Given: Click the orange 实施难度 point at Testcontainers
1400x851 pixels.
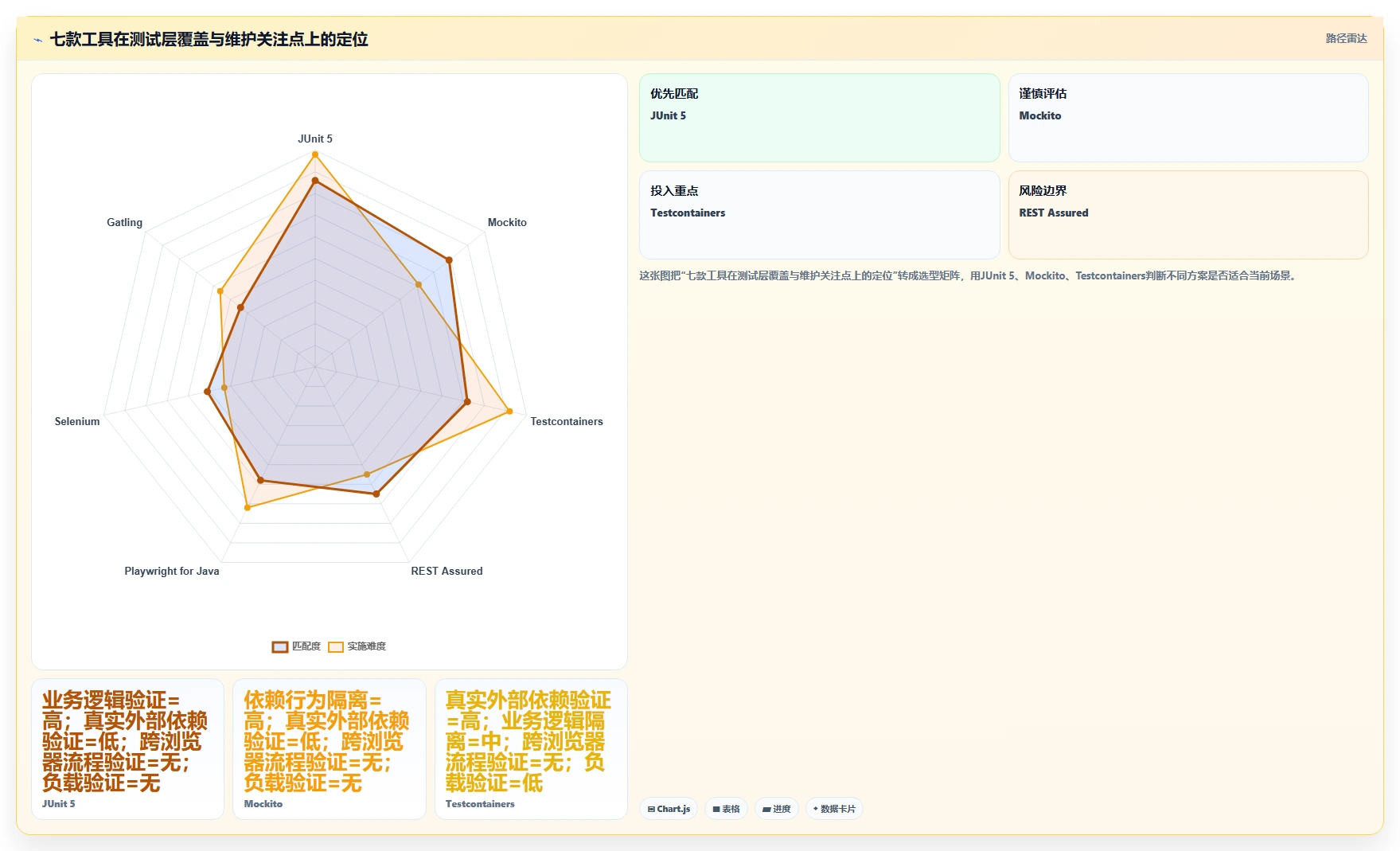Looking at the screenshot, I should [509, 412].
